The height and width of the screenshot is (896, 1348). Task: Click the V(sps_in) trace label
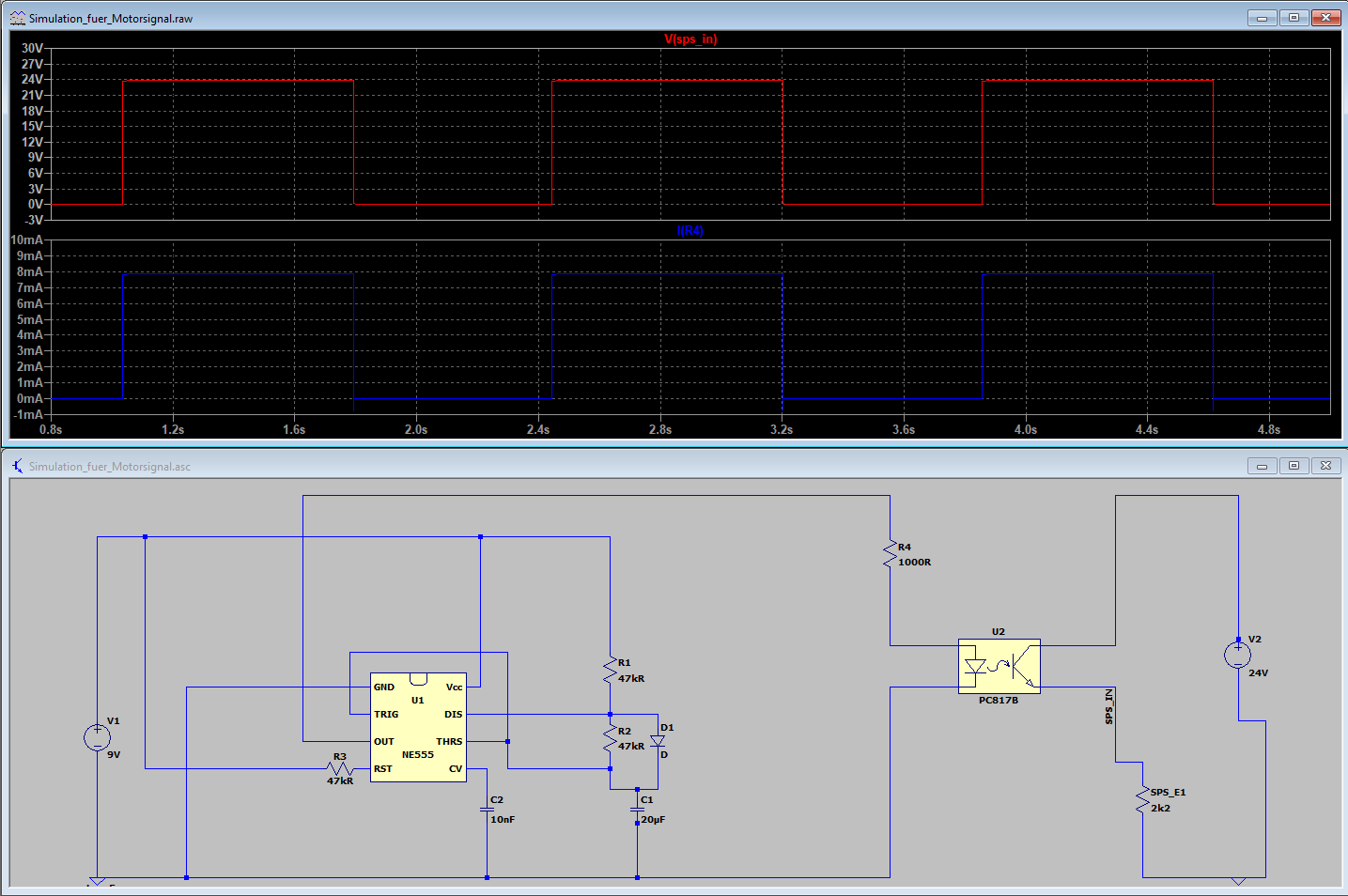tap(690, 39)
